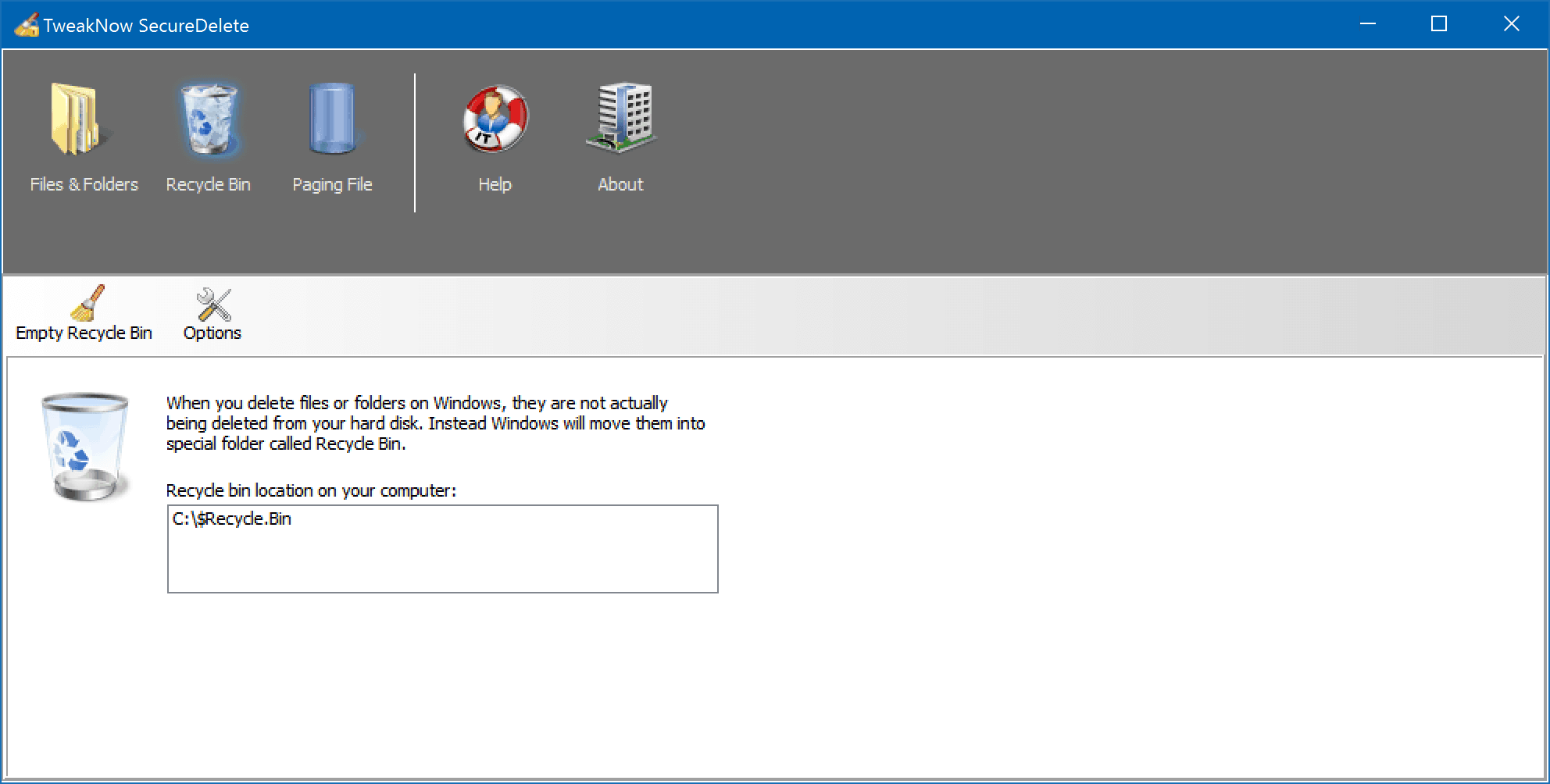Click the Empty Recycle Bin broom icon
Screen dimensions: 1550x784
pyautogui.click(x=87, y=304)
